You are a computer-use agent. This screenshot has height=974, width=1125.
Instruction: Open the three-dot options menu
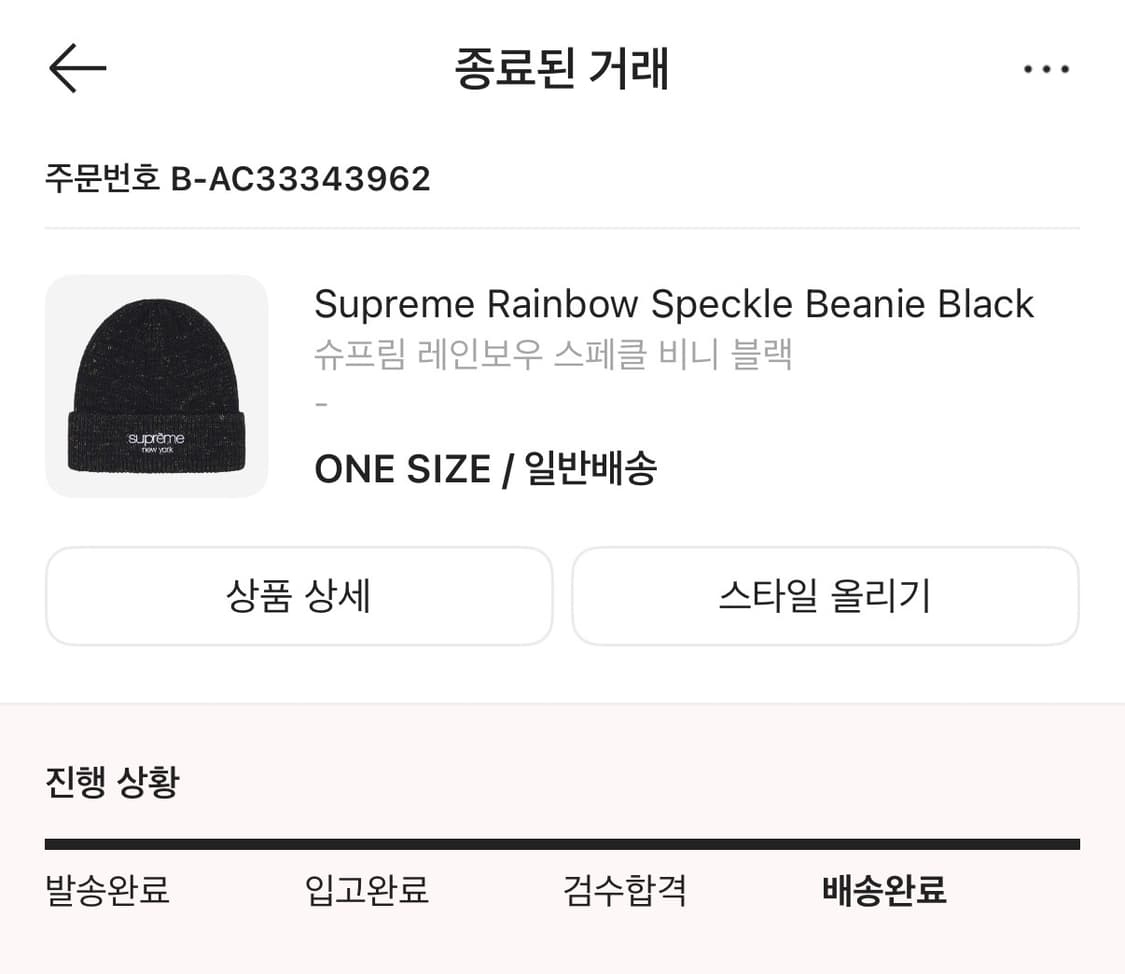pyautogui.click(x=1046, y=68)
